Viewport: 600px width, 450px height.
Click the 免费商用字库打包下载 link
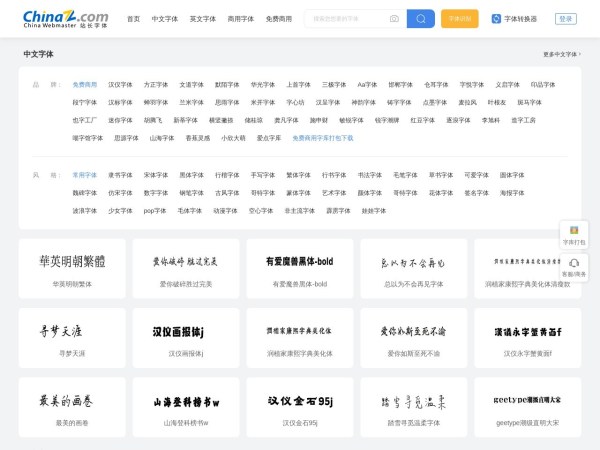322,138
